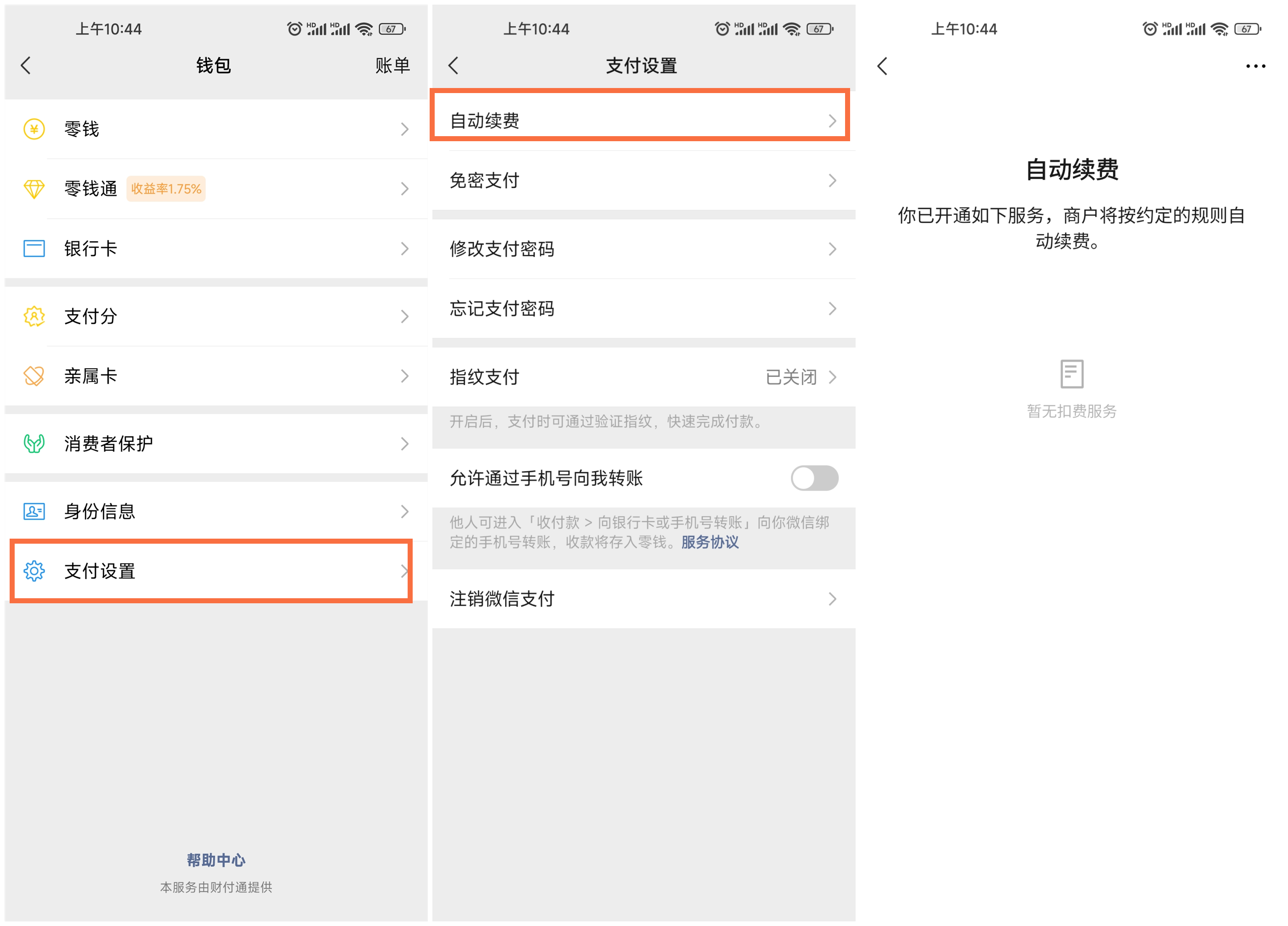The width and height of the screenshot is (1288, 926).
Task: Select the 支付分 menu entry
Action: click(x=216, y=316)
